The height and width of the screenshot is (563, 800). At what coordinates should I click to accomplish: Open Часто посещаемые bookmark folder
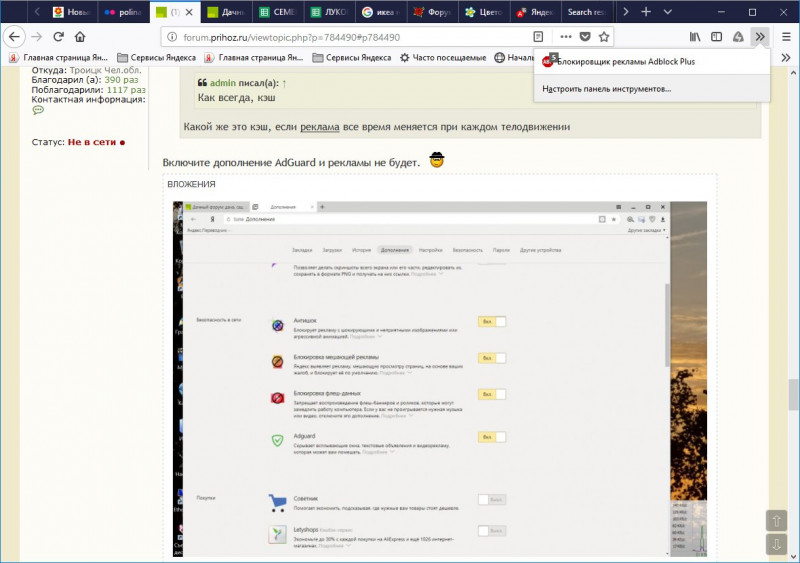443,58
